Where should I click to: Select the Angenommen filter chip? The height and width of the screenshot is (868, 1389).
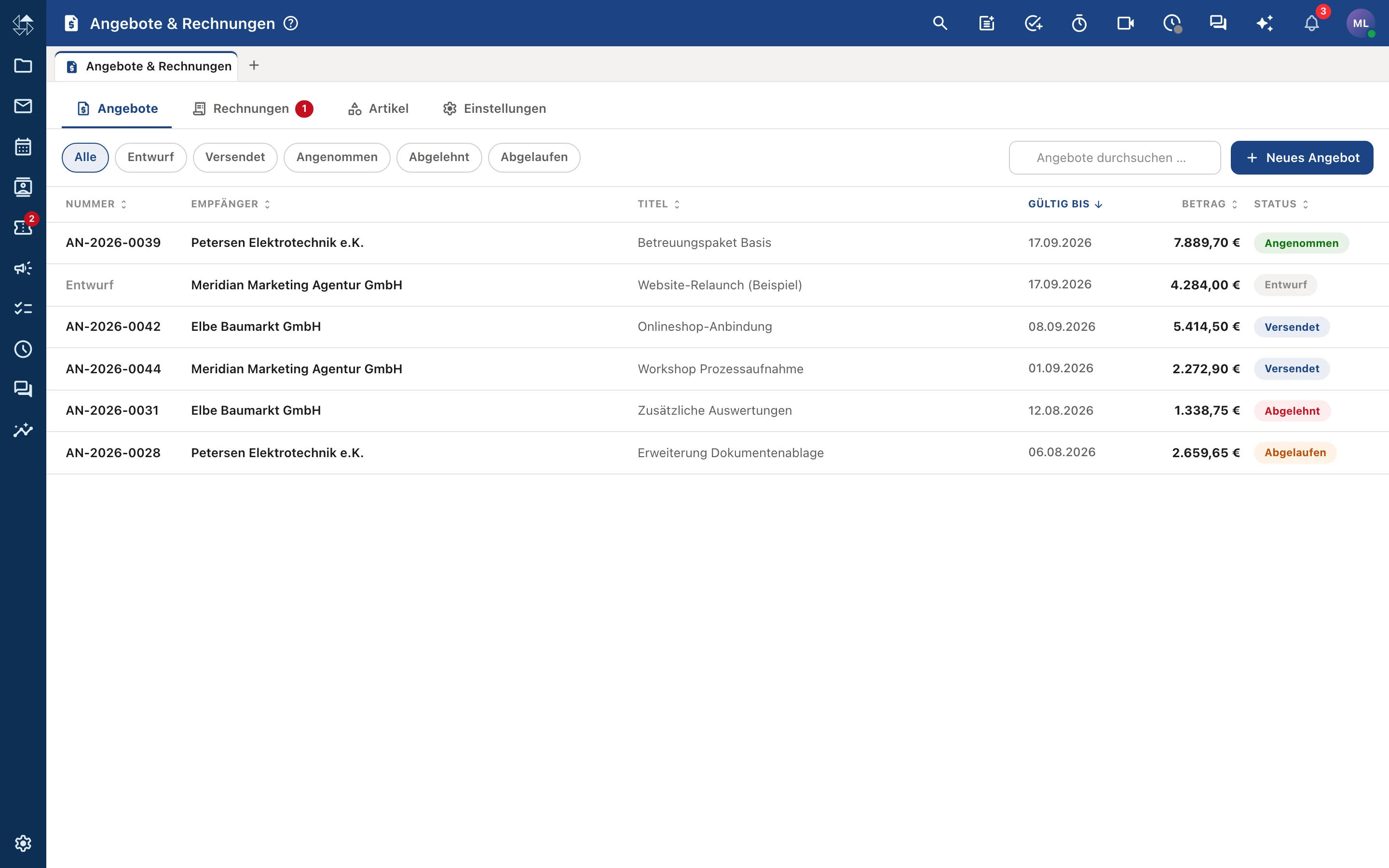[x=337, y=157]
